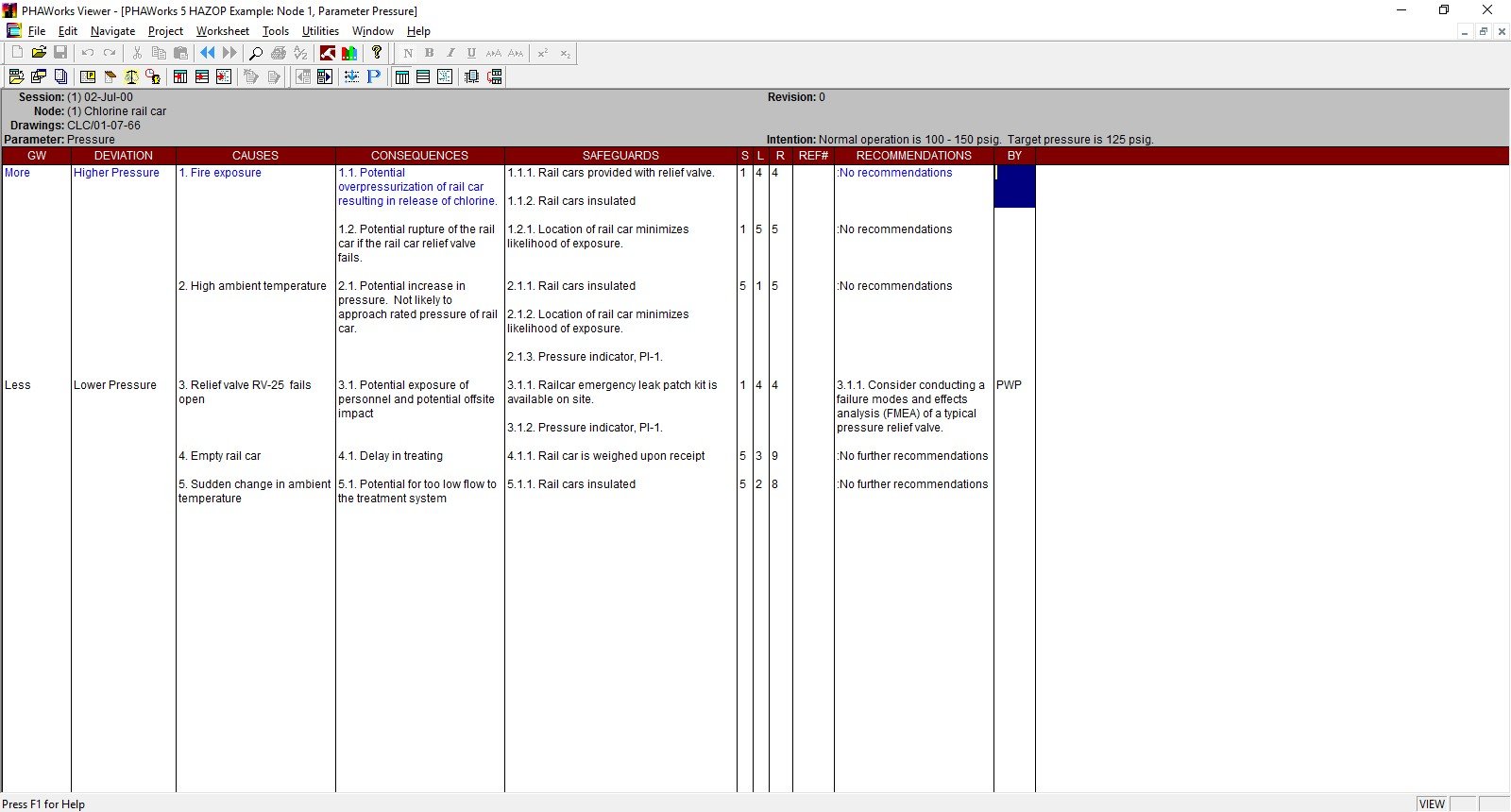1511x812 pixels.
Task: Click the blue P toolbar icon
Action: (x=374, y=76)
